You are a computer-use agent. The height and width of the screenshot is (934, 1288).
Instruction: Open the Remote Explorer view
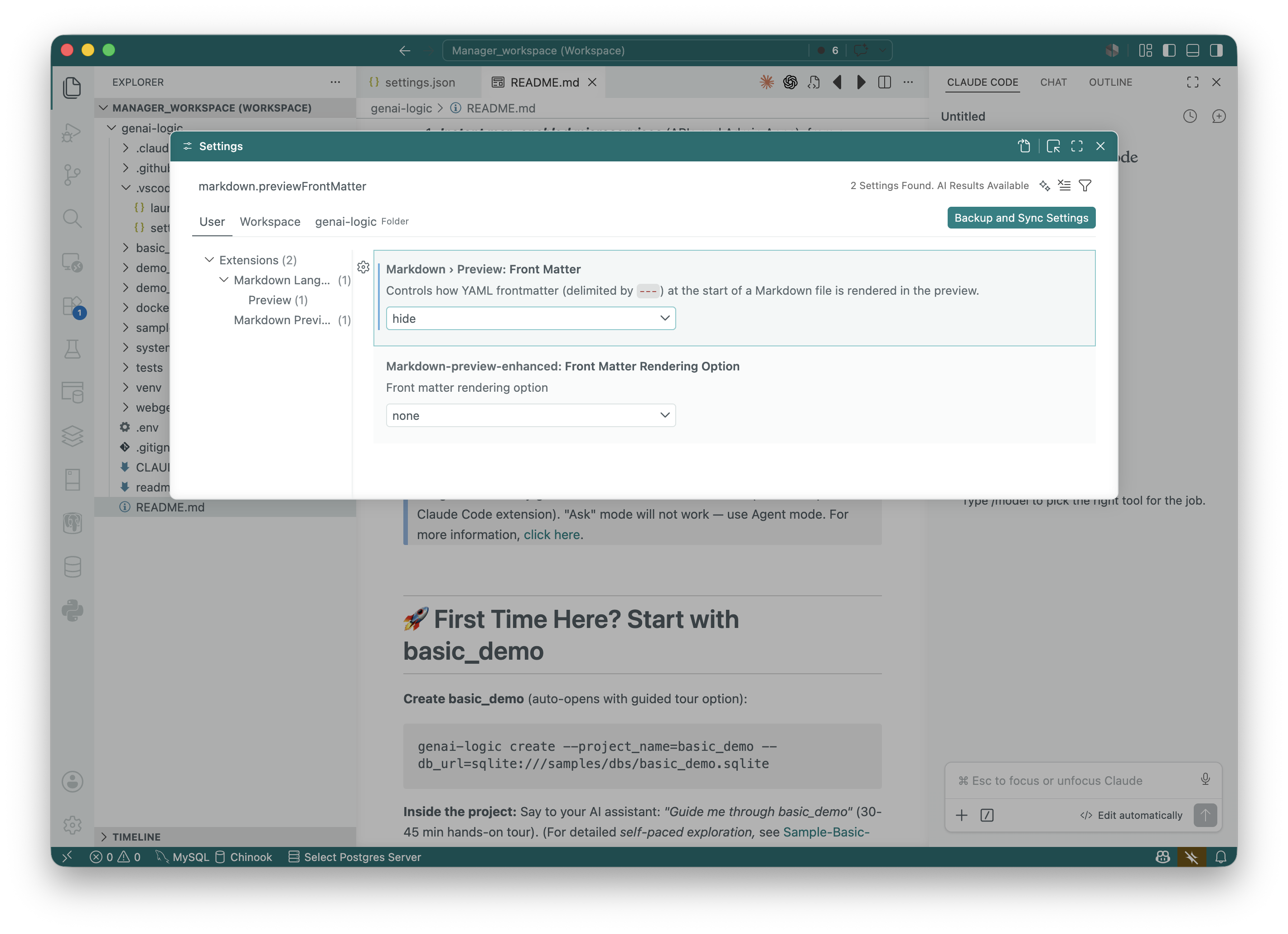[72, 263]
